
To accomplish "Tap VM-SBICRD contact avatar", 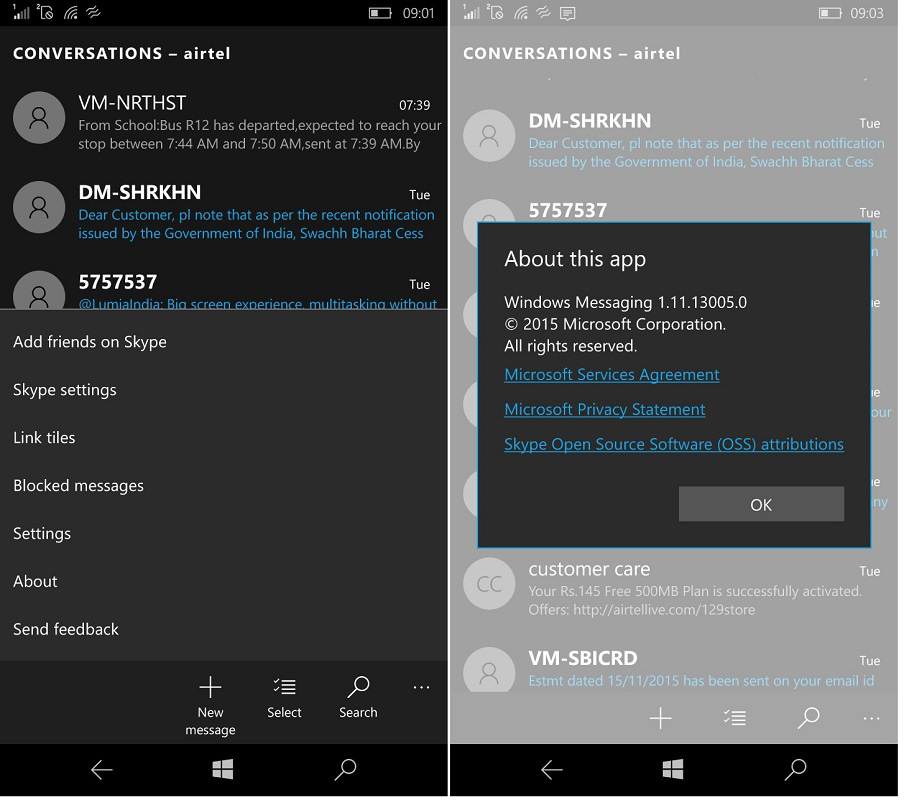I will 489,672.
